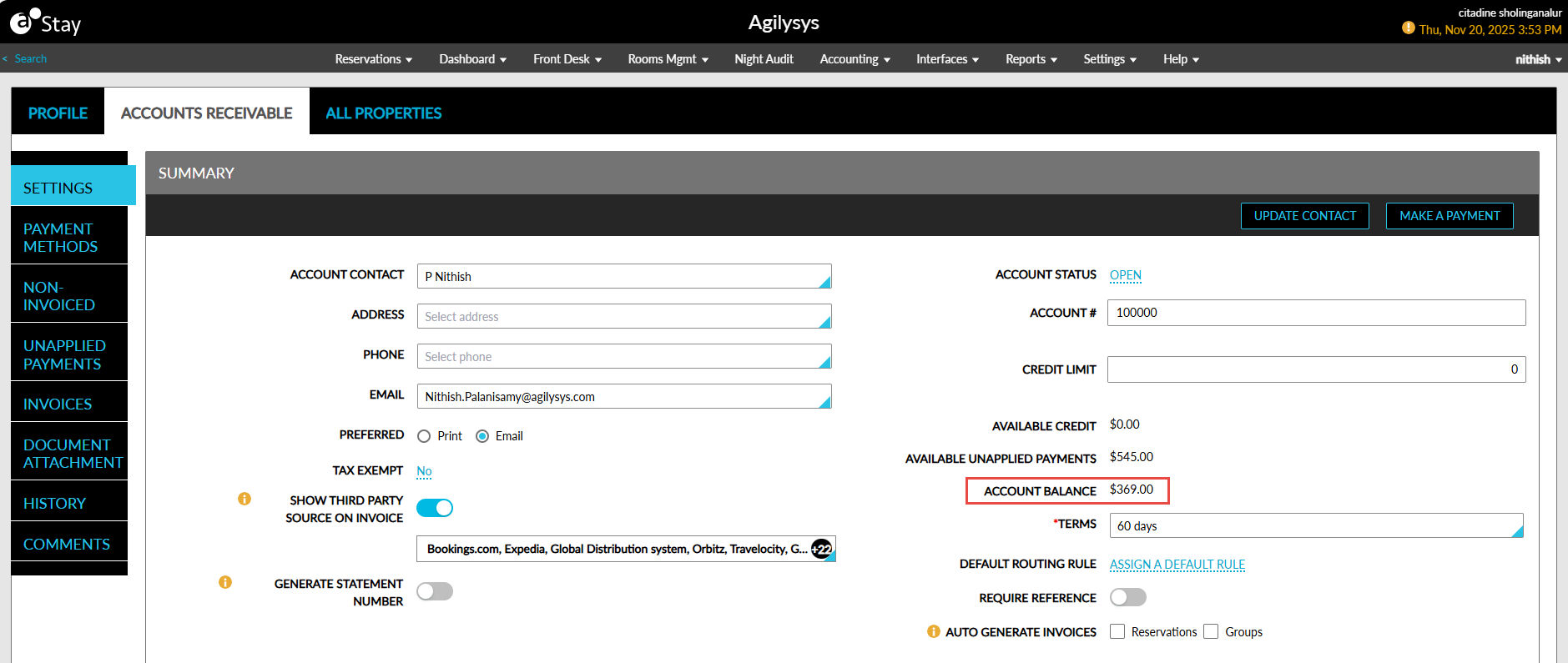1568x663 pixels.
Task: Open the Terms 60 days dropdown
Action: click(1315, 526)
